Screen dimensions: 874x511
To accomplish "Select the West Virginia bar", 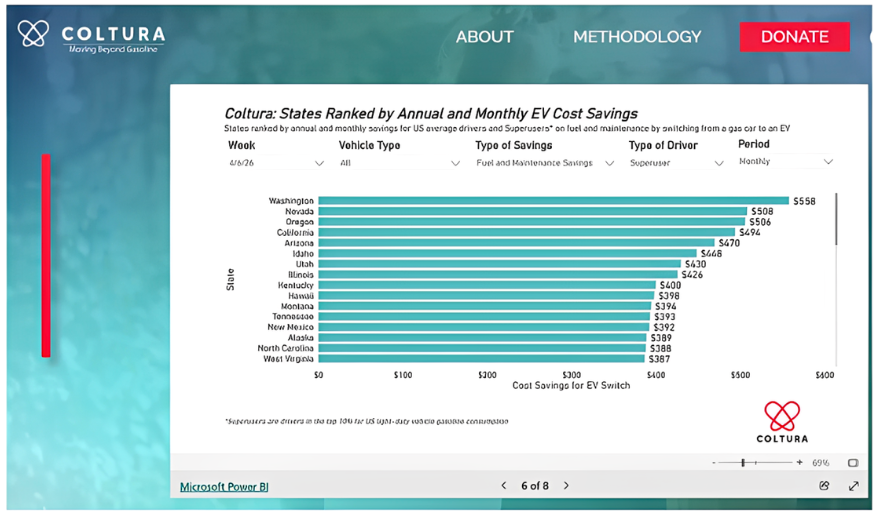I will pos(481,359).
